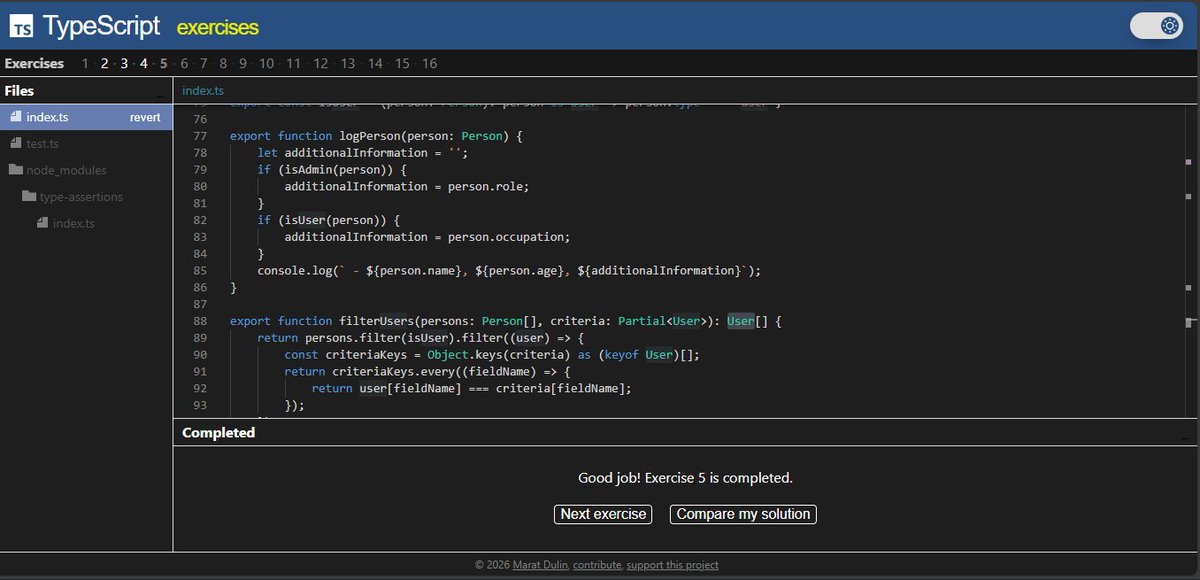Click the Exercises label in navigation
This screenshot has height=580, width=1200.
[34, 64]
